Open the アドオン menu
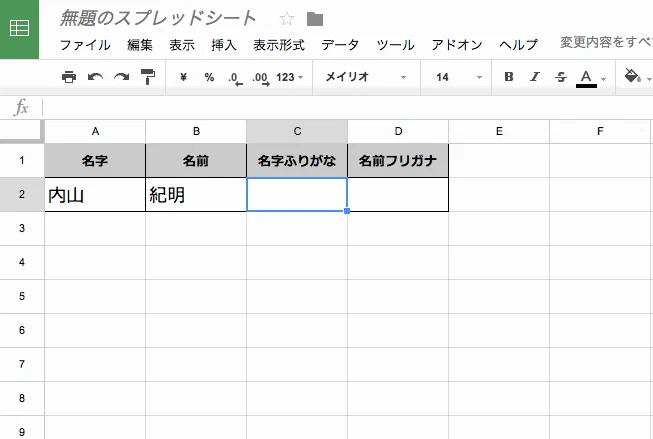The width and height of the screenshot is (653, 439). coord(457,45)
